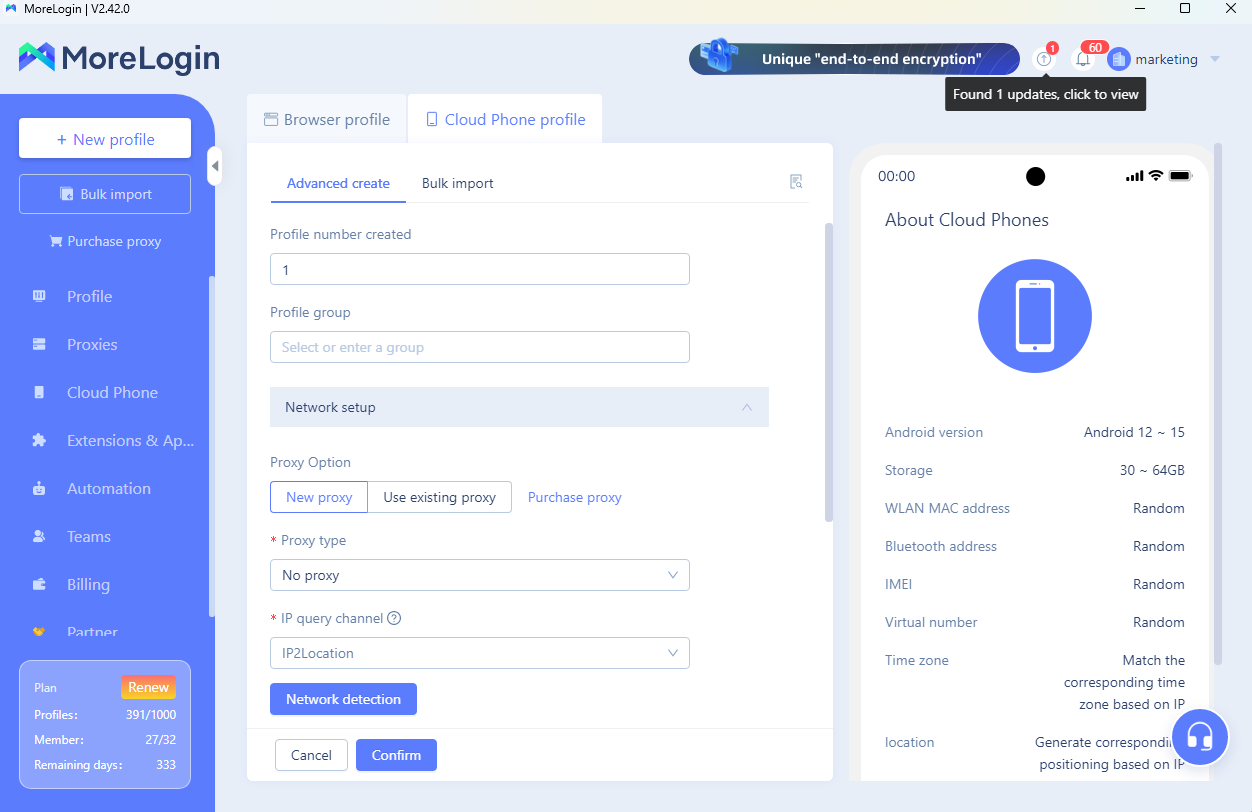1252x812 pixels.
Task: Collapse the Network setup section
Action: 746,408
